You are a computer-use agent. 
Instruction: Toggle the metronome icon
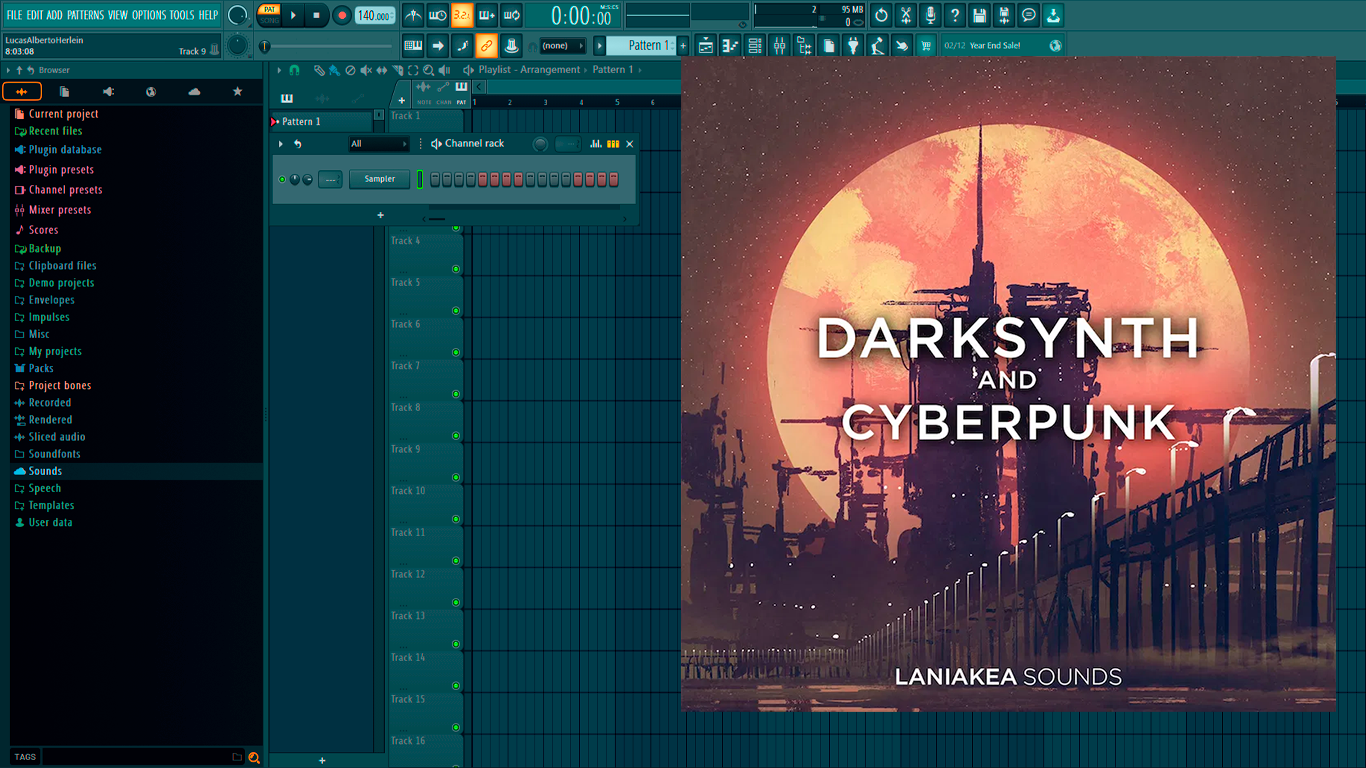[x=413, y=15]
